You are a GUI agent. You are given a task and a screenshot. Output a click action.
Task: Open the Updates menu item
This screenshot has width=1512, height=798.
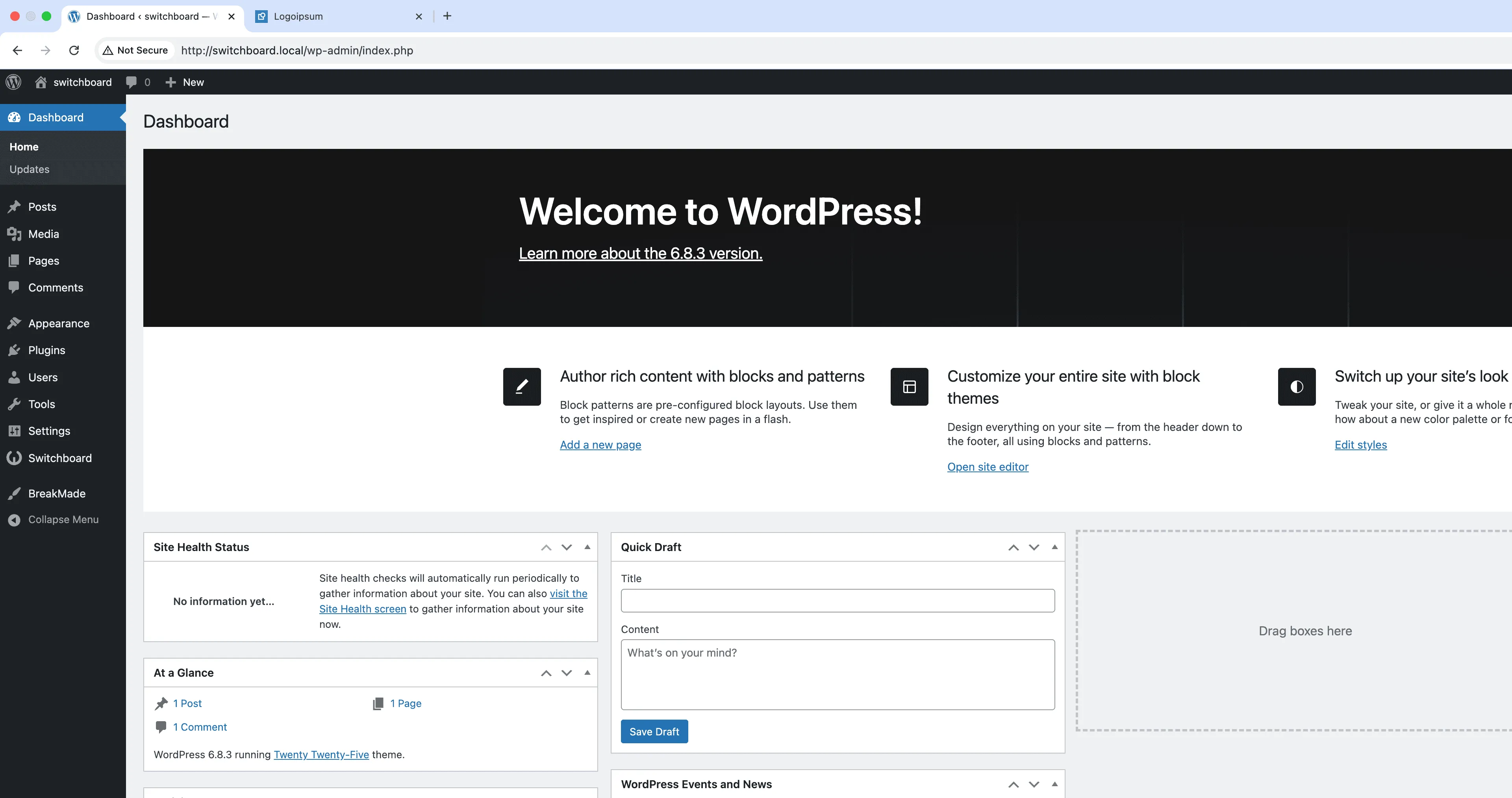[30, 169]
